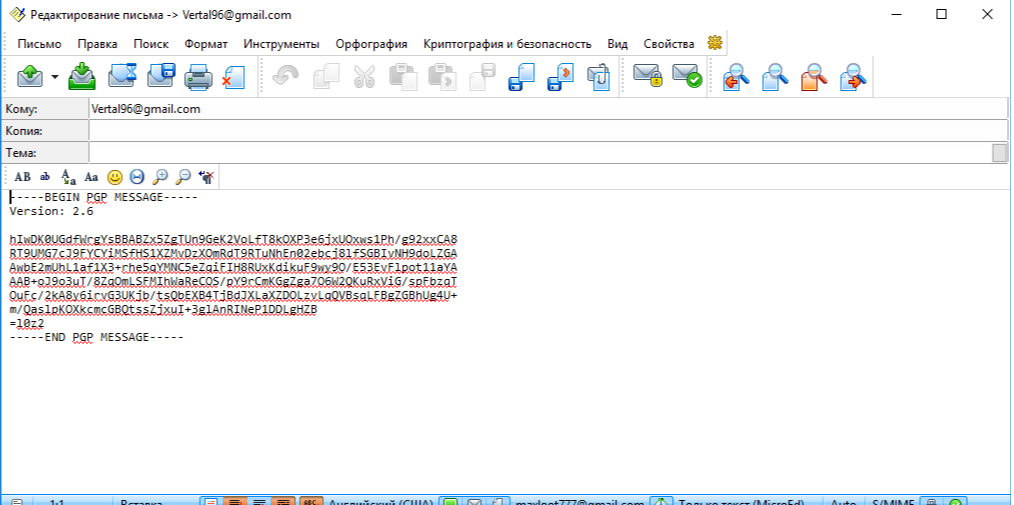This screenshot has width=1014, height=505.
Task: Open the Инструменты menu
Action: pyautogui.click(x=281, y=44)
